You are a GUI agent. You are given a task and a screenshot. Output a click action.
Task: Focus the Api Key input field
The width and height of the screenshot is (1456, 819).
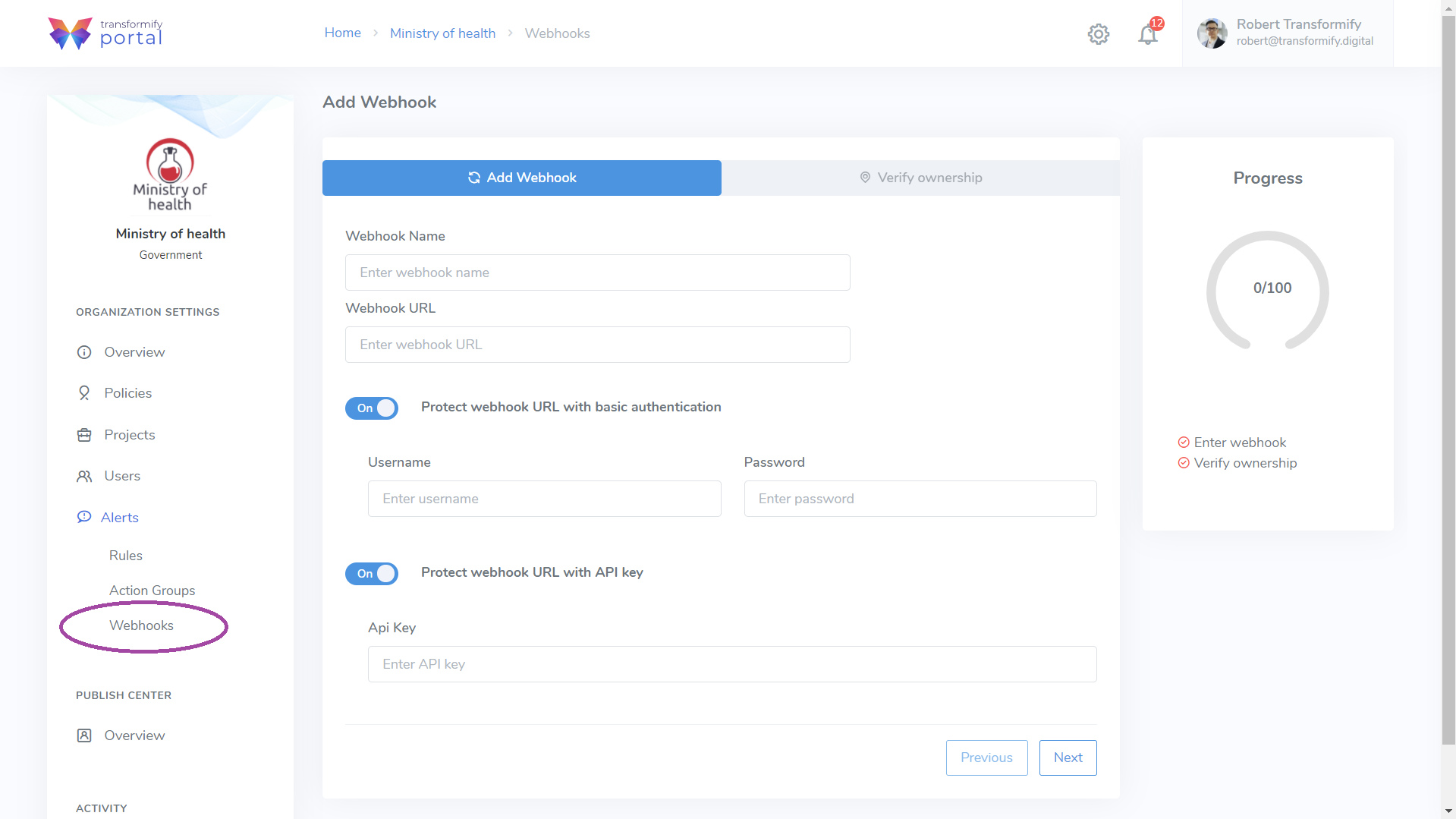tap(732, 664)
